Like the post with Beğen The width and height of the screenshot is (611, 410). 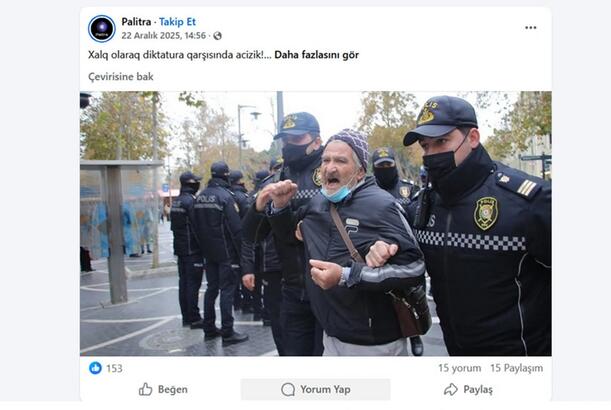point(163,389)
